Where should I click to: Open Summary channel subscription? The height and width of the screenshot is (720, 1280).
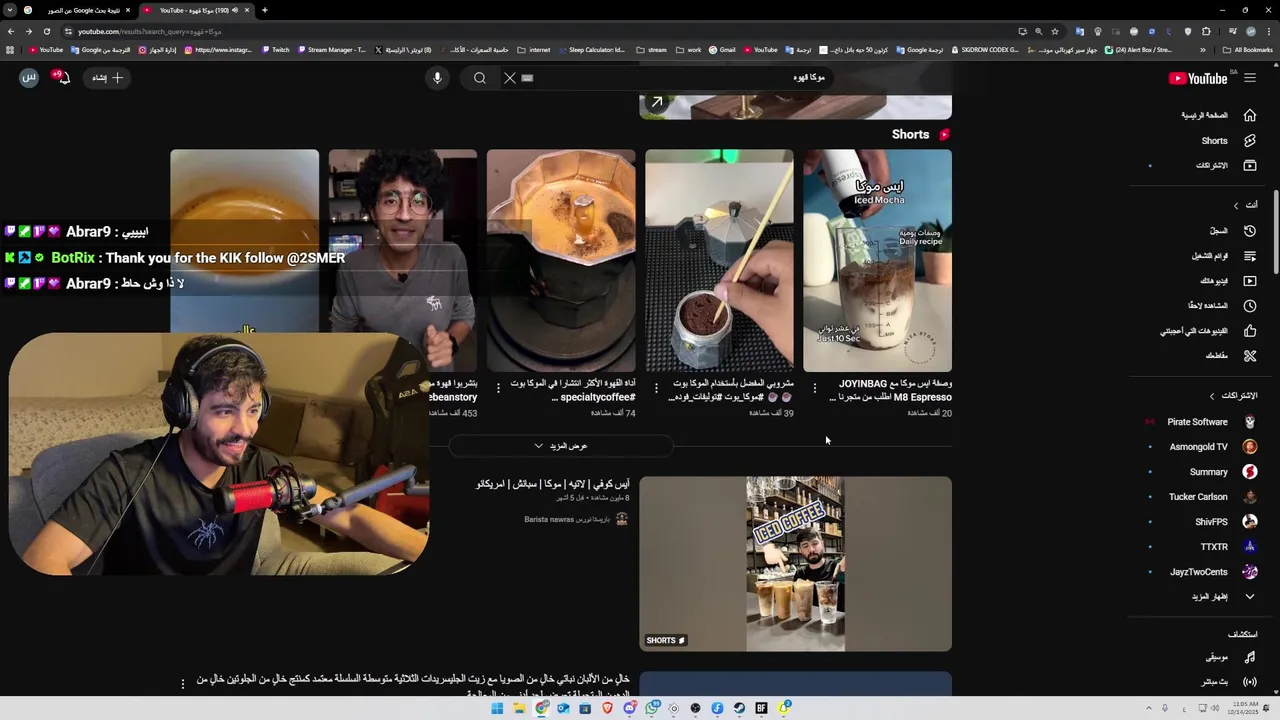(1200, 472)
